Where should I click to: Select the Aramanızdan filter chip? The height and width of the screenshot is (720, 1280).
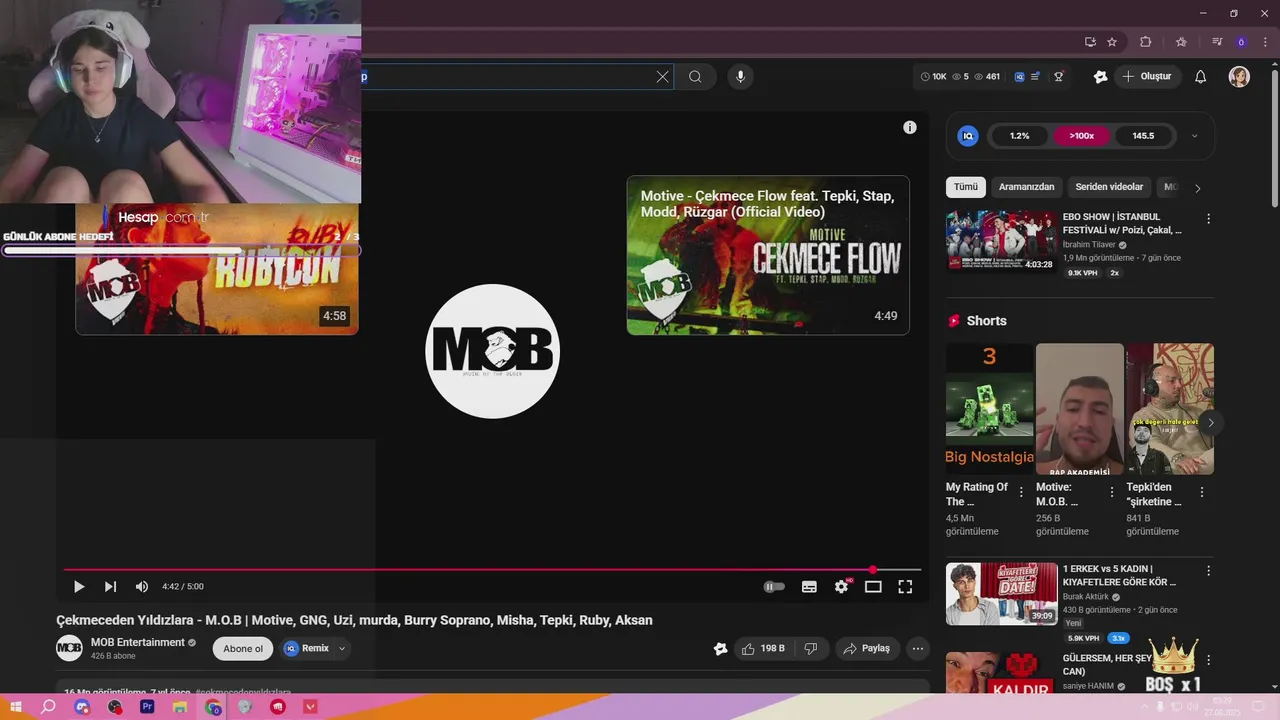pyautogui.click(x=1026, y=187)
